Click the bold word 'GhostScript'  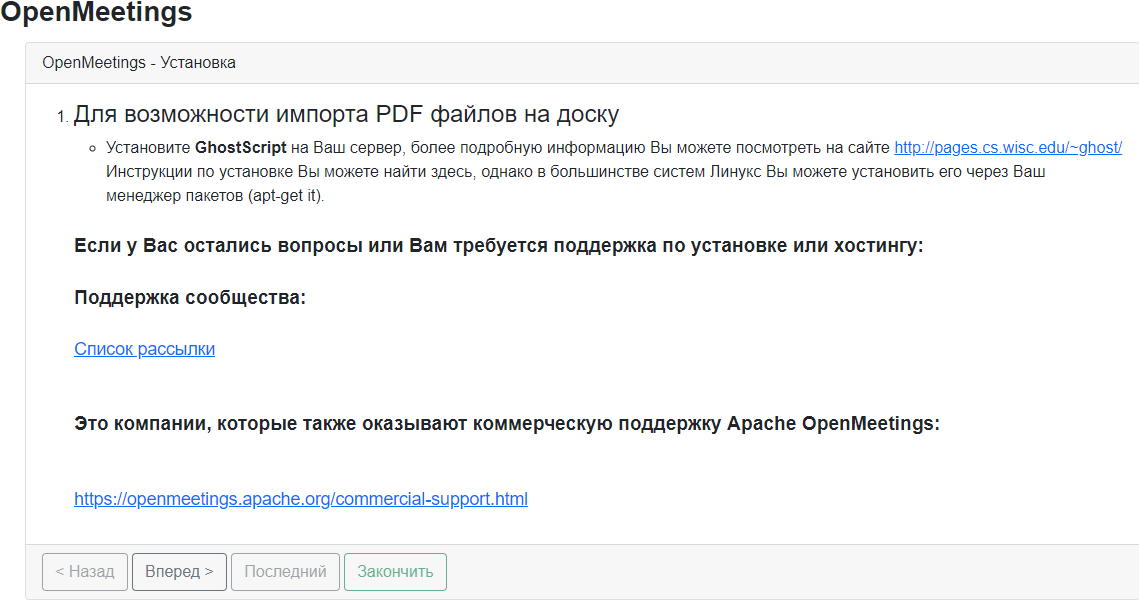click(x=240, y=147)
